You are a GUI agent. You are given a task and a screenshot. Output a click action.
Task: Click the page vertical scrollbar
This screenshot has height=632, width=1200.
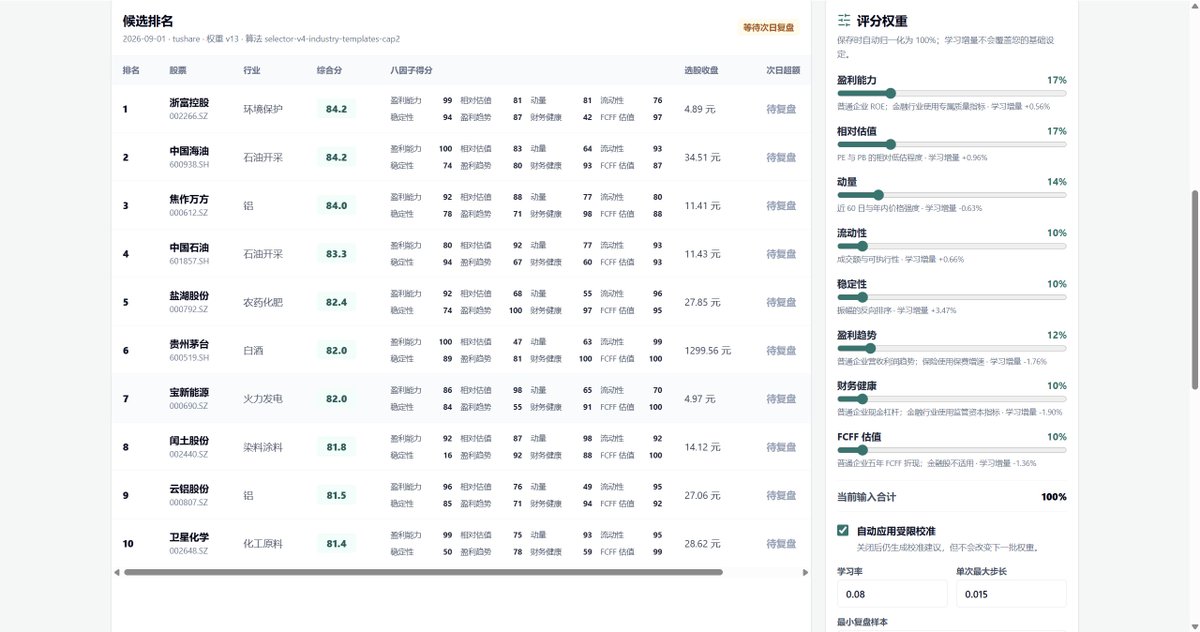point(1194,290)
